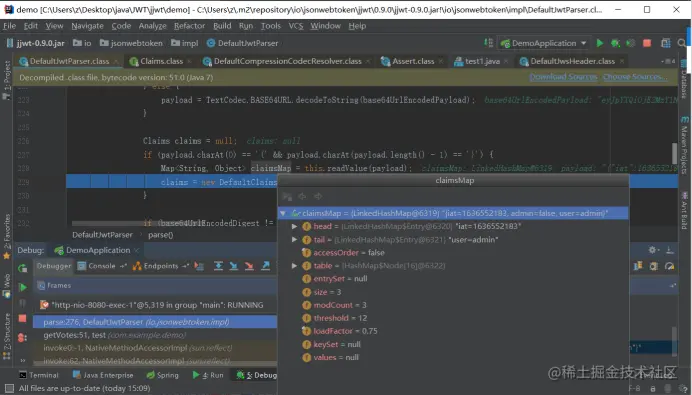The height and width of the screenshot is (395, 692).
Task: Open Debug panel gear settings
Action: tap(653, 250)
